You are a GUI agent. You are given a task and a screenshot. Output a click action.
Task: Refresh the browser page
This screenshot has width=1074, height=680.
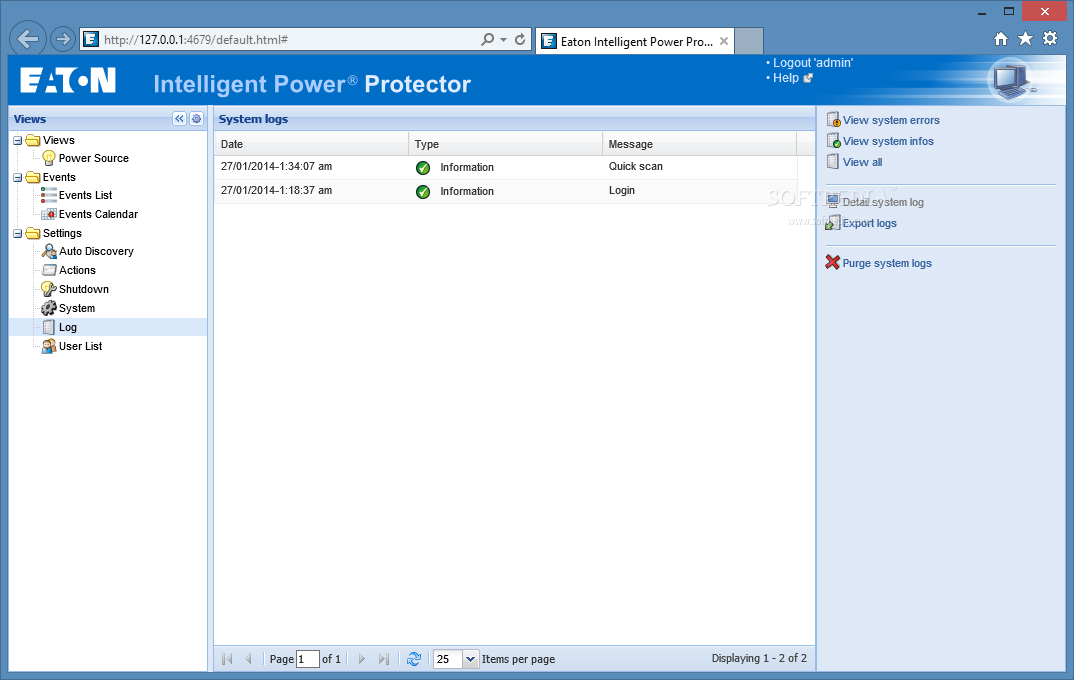[520, 40]
